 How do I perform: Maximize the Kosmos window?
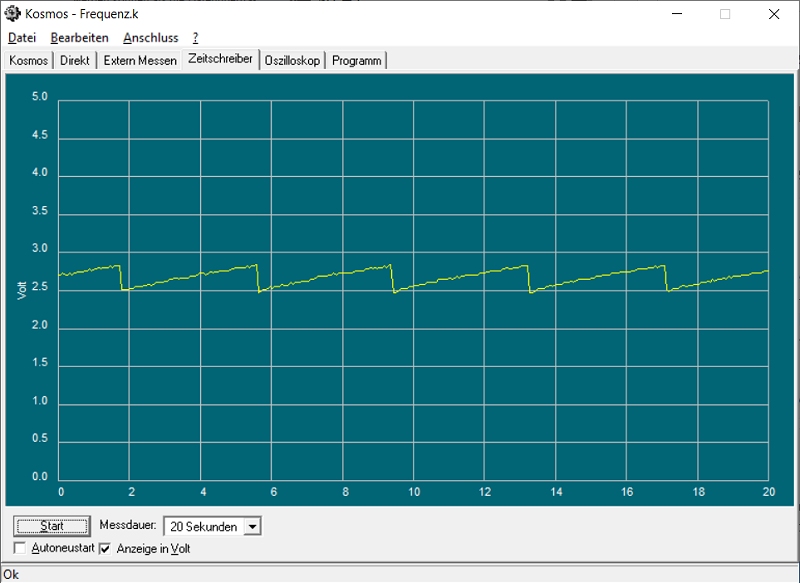tap(725, 14)
